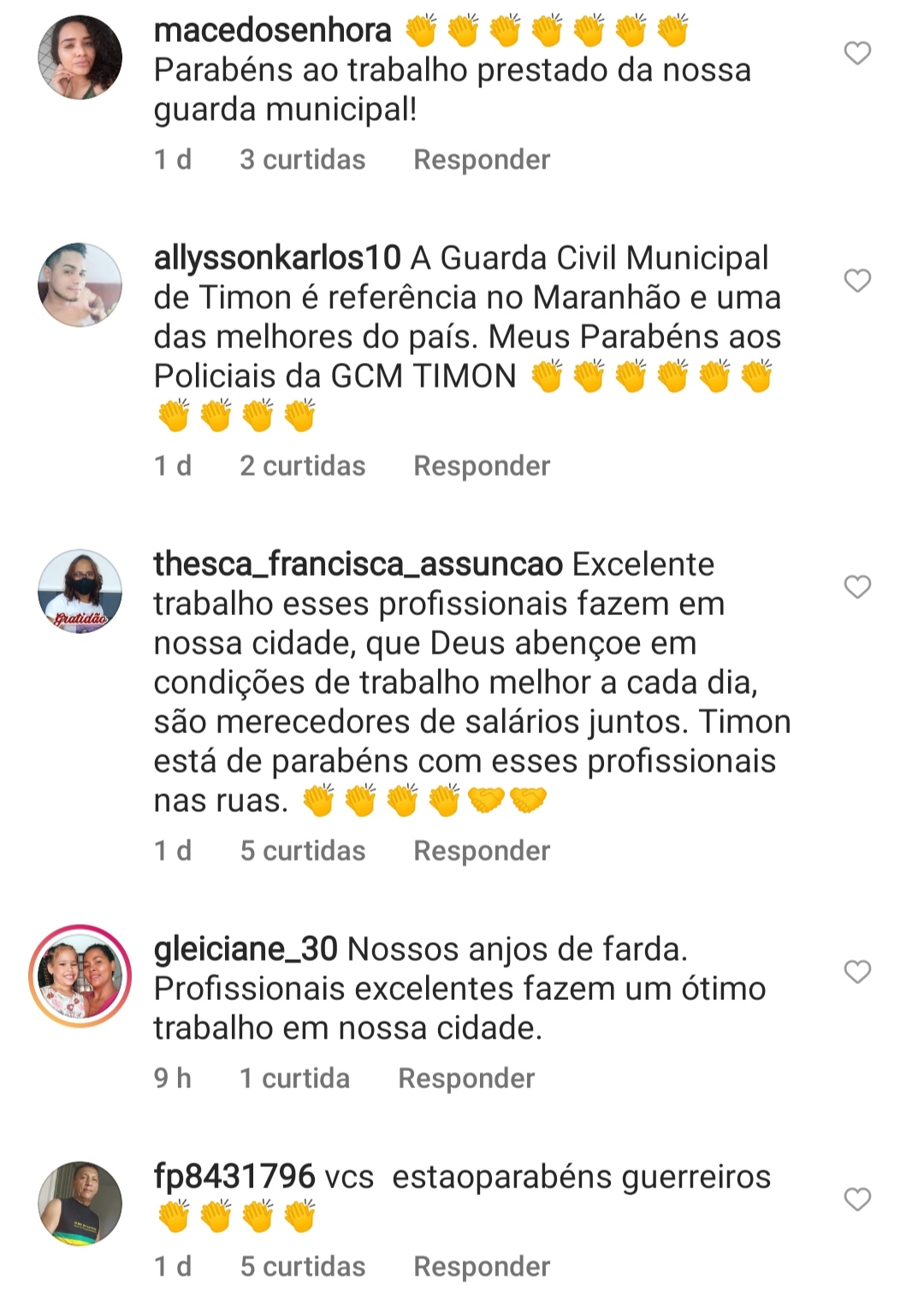Open the 2 curtidas list
The image size is (924, 1302).
[x=302, y=466]
